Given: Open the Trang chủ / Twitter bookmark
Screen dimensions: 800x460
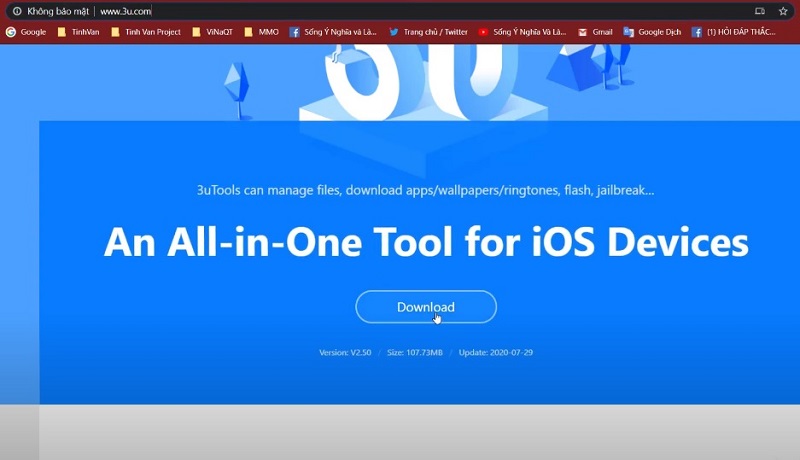Looking at the screenshot, I should point(429,32).
